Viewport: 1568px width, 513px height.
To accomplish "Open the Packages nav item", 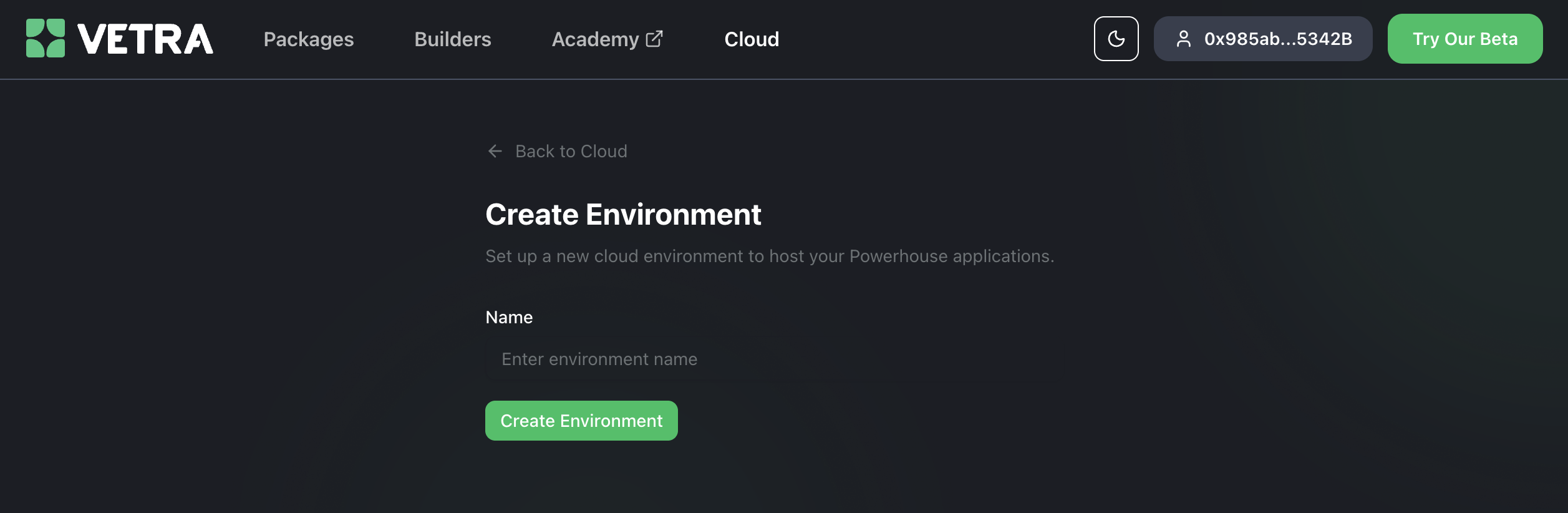I will 309,39.
